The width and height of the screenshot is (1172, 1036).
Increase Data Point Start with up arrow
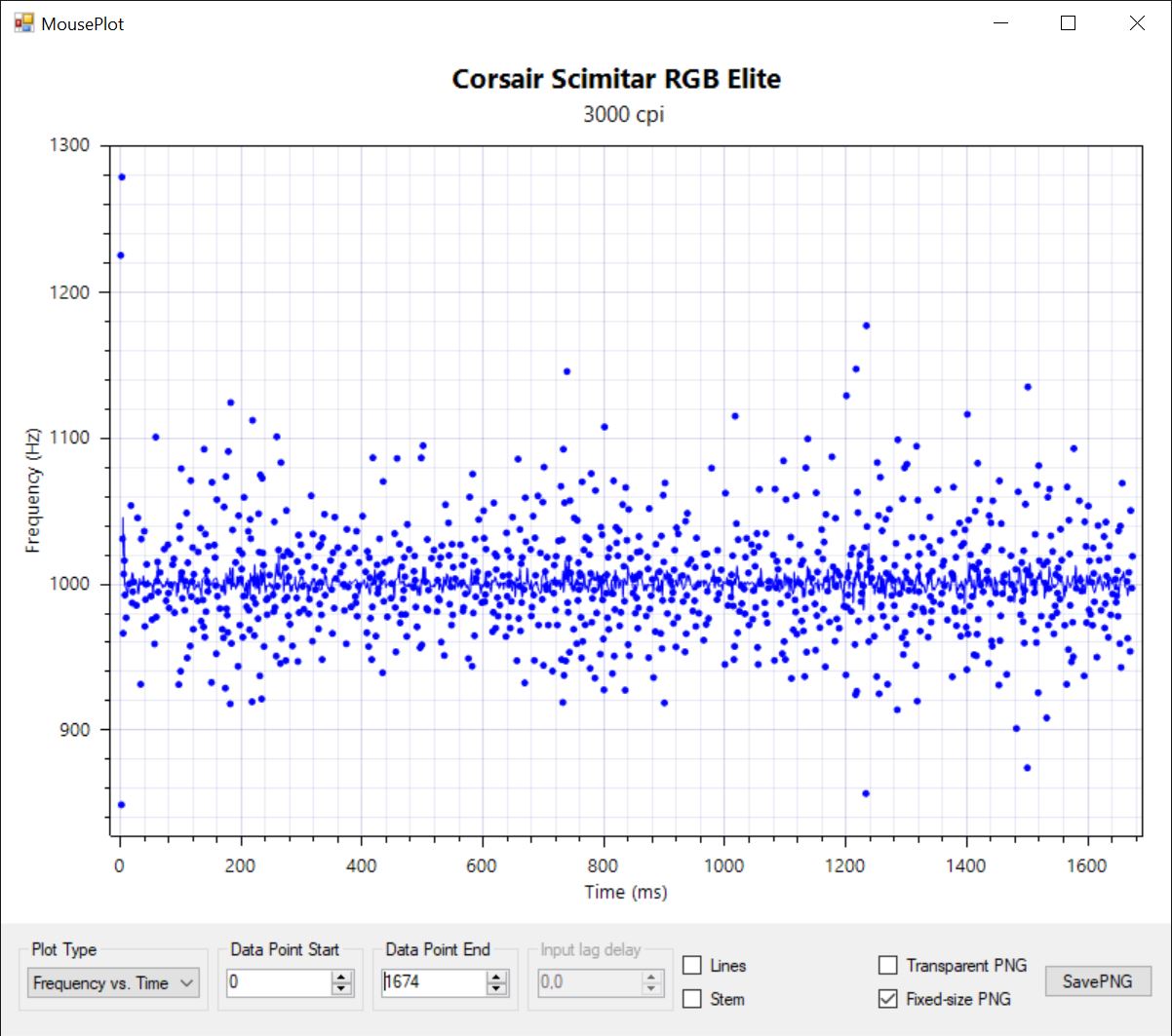pos(341,977)
